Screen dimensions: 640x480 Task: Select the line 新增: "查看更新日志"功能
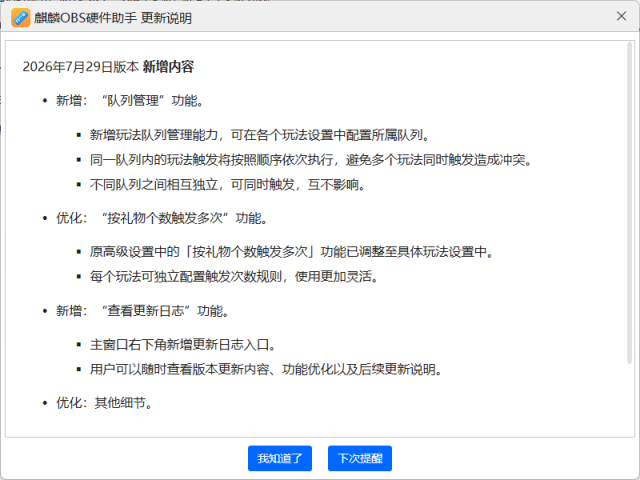[142, 311]
